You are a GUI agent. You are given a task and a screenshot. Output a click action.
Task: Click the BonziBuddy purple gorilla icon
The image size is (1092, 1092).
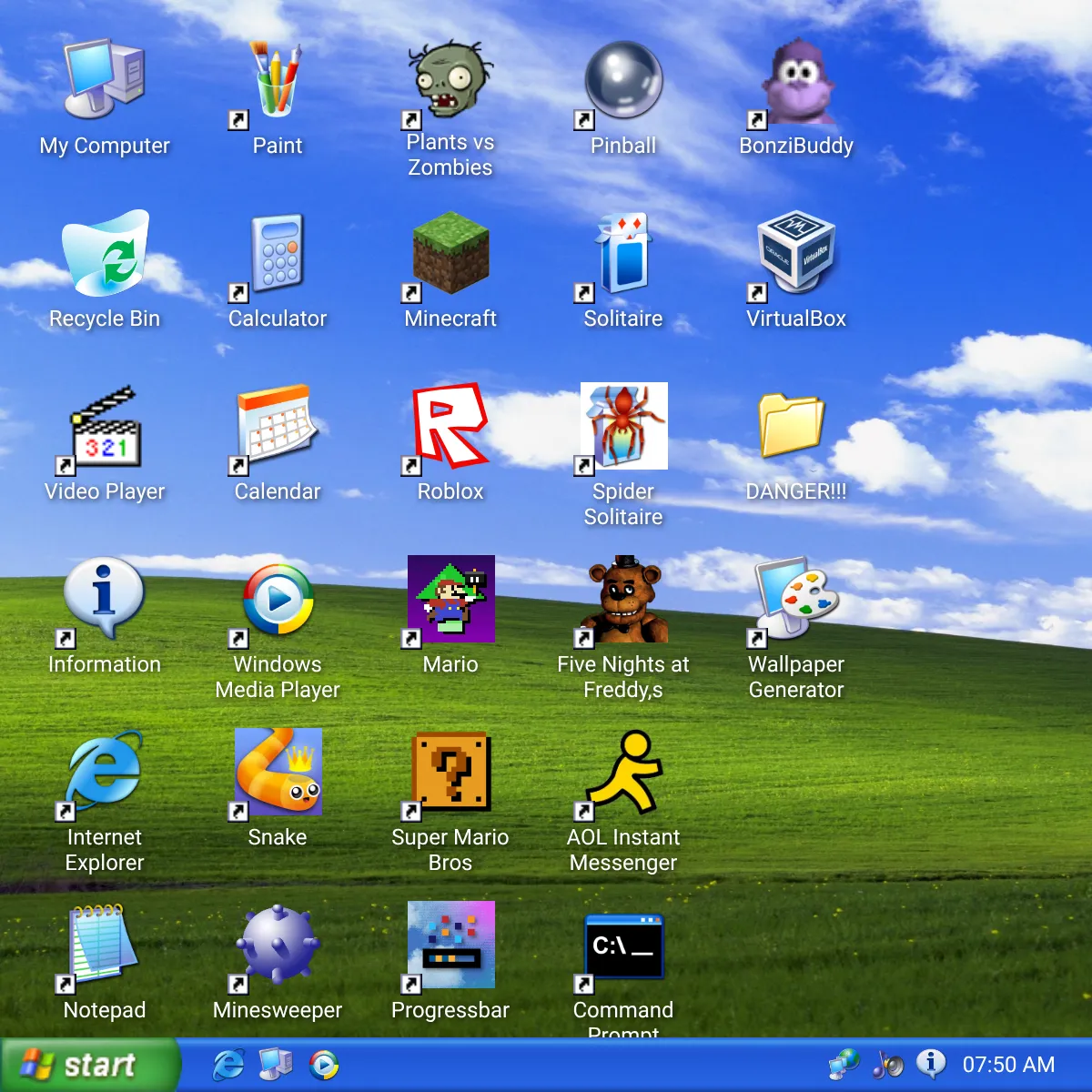[796, 81]
